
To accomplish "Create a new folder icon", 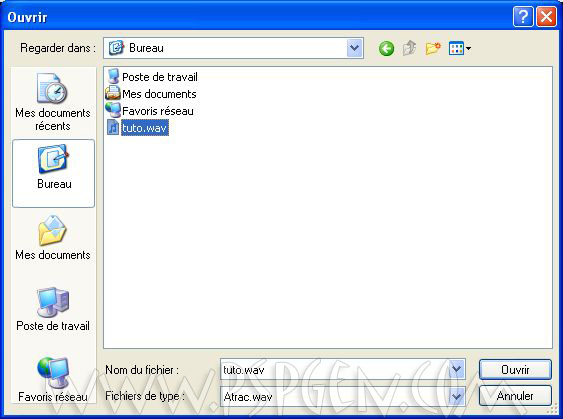I will [433, 48].
